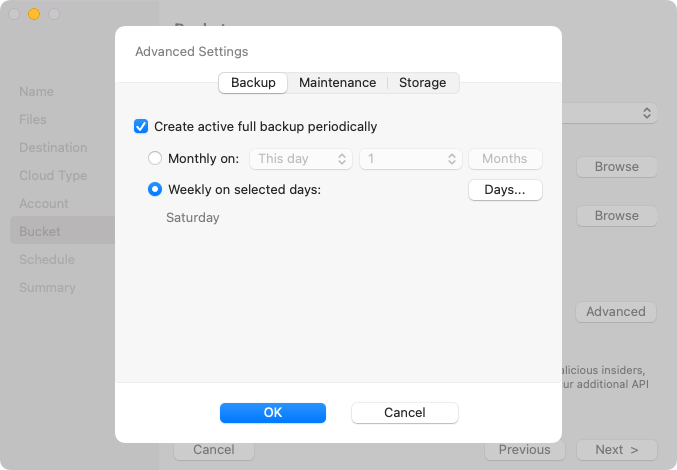The width and height of the screenshot is (677, 470).
Task: Cancel the Advanced Settings dialog
Action: click(405, 413)
